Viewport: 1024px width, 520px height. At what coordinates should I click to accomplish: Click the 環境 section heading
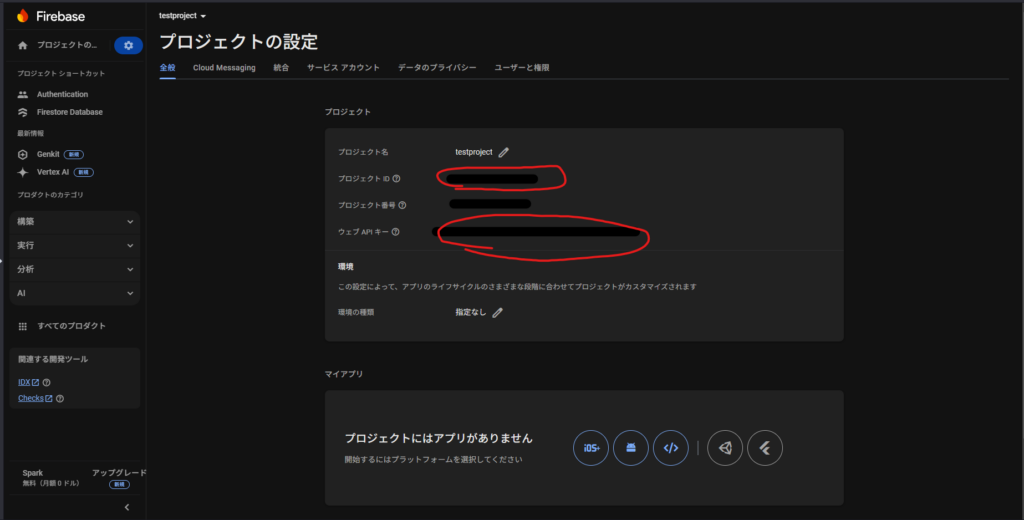coord(345,267)
